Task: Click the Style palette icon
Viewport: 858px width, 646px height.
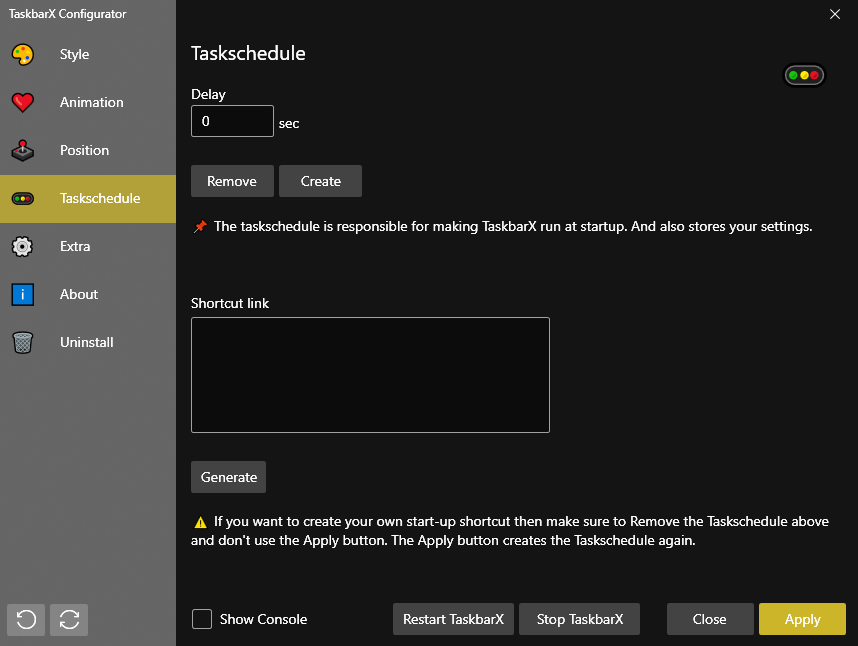Action: 22,55
